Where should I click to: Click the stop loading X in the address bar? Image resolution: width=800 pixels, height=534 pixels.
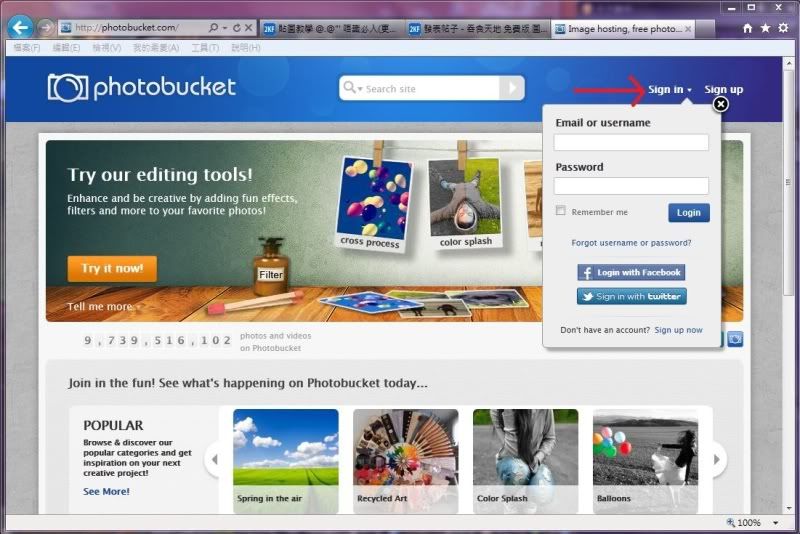click(x=248, y=28)
